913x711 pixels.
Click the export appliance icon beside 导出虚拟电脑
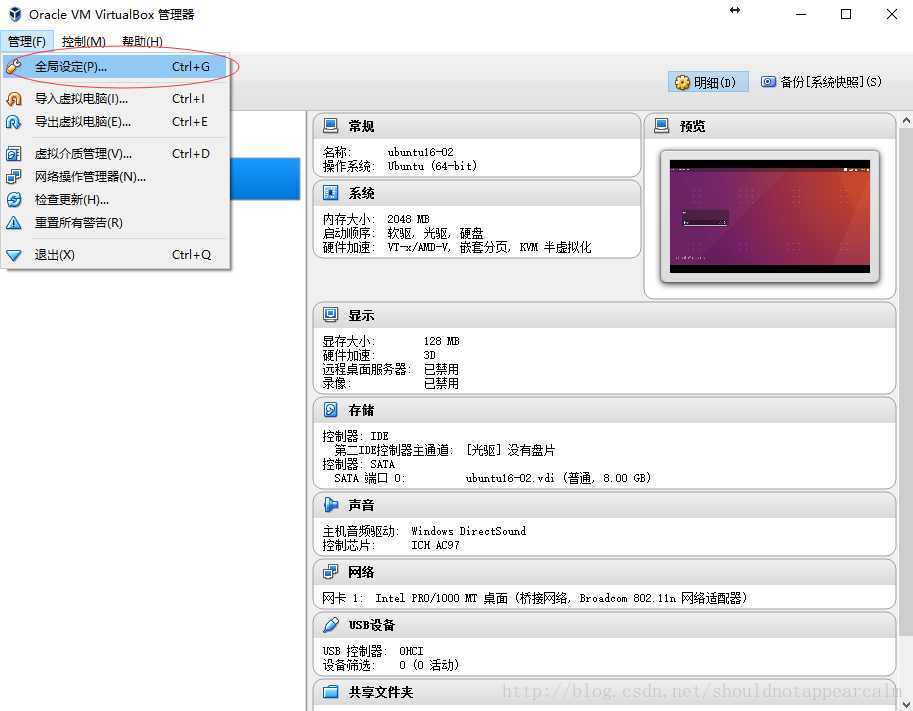(x=13, y=122)
